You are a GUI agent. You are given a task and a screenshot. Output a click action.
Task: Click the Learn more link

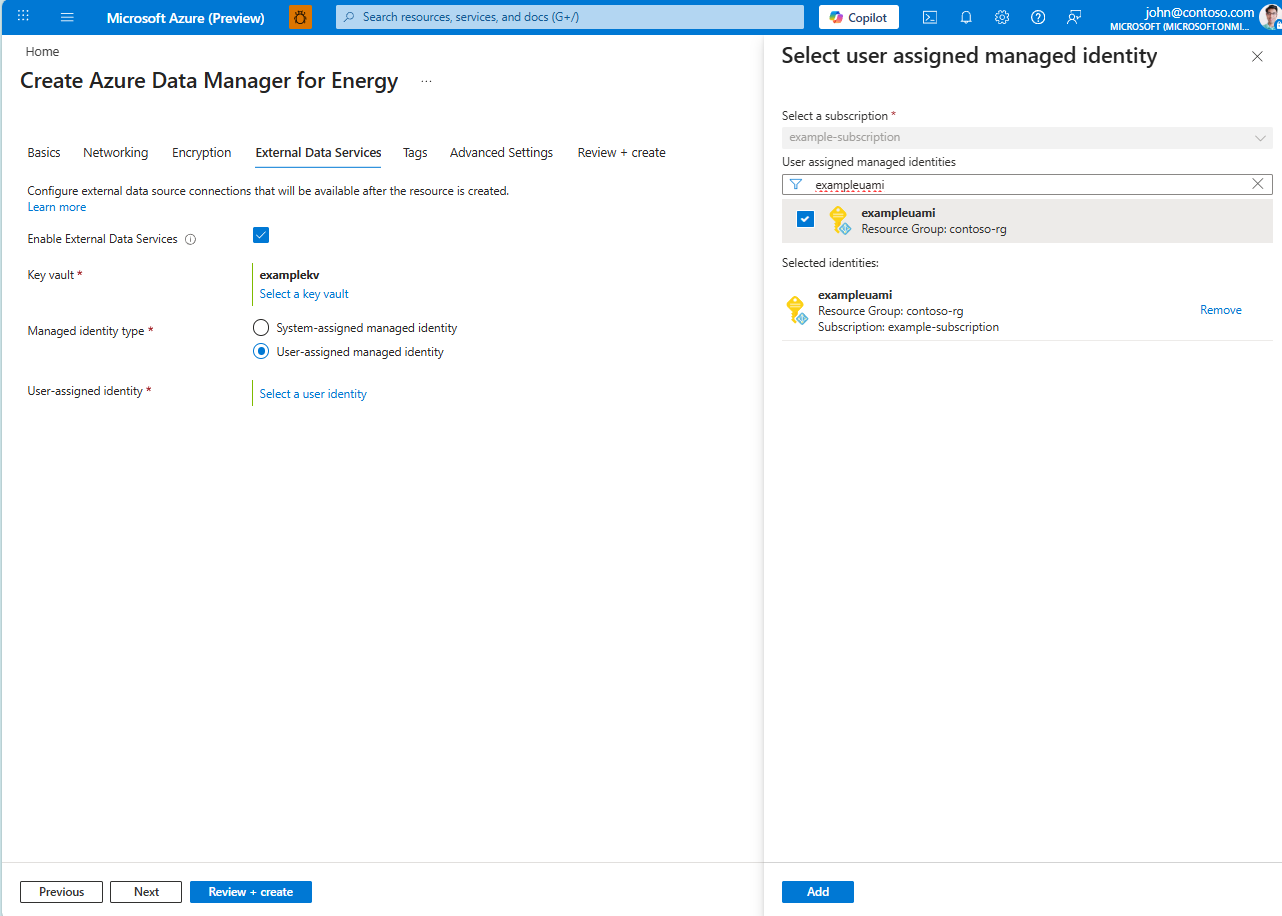point(56,206)
